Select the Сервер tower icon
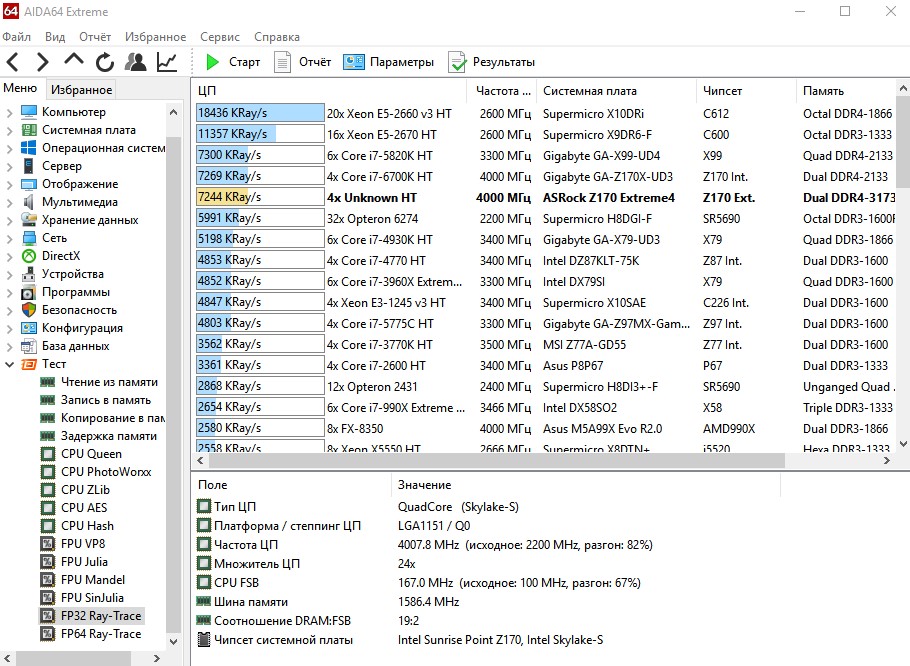Screen dimensions: 910x666 28,166
